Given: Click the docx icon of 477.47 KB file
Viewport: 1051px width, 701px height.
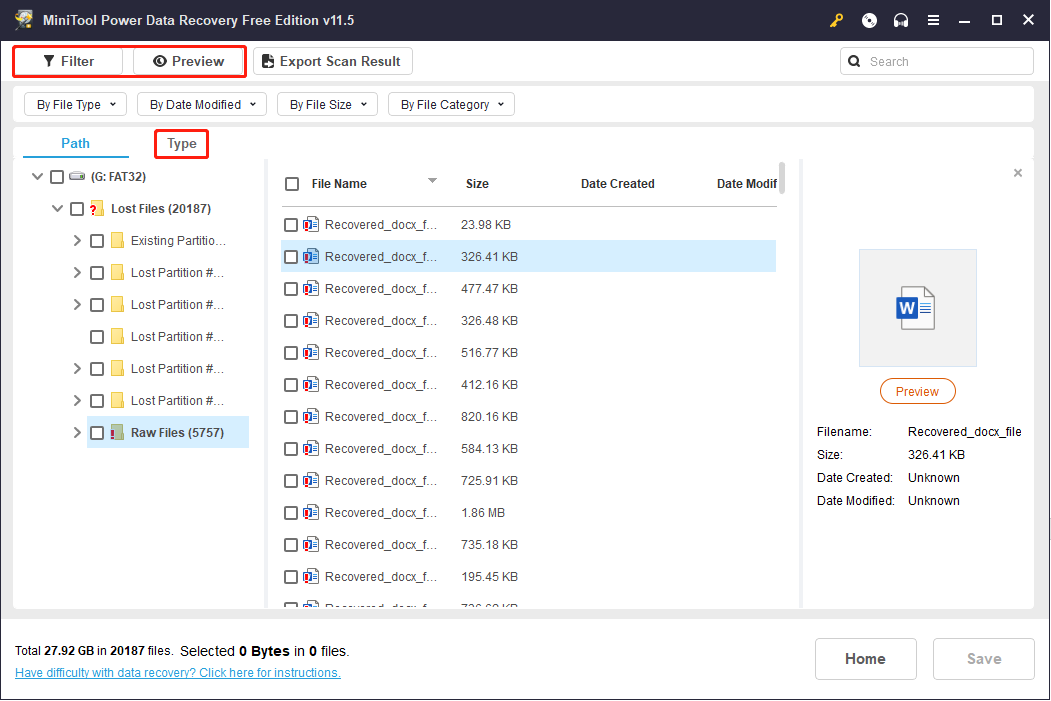Looking at the screenshot, I should [x=310, y=289].
